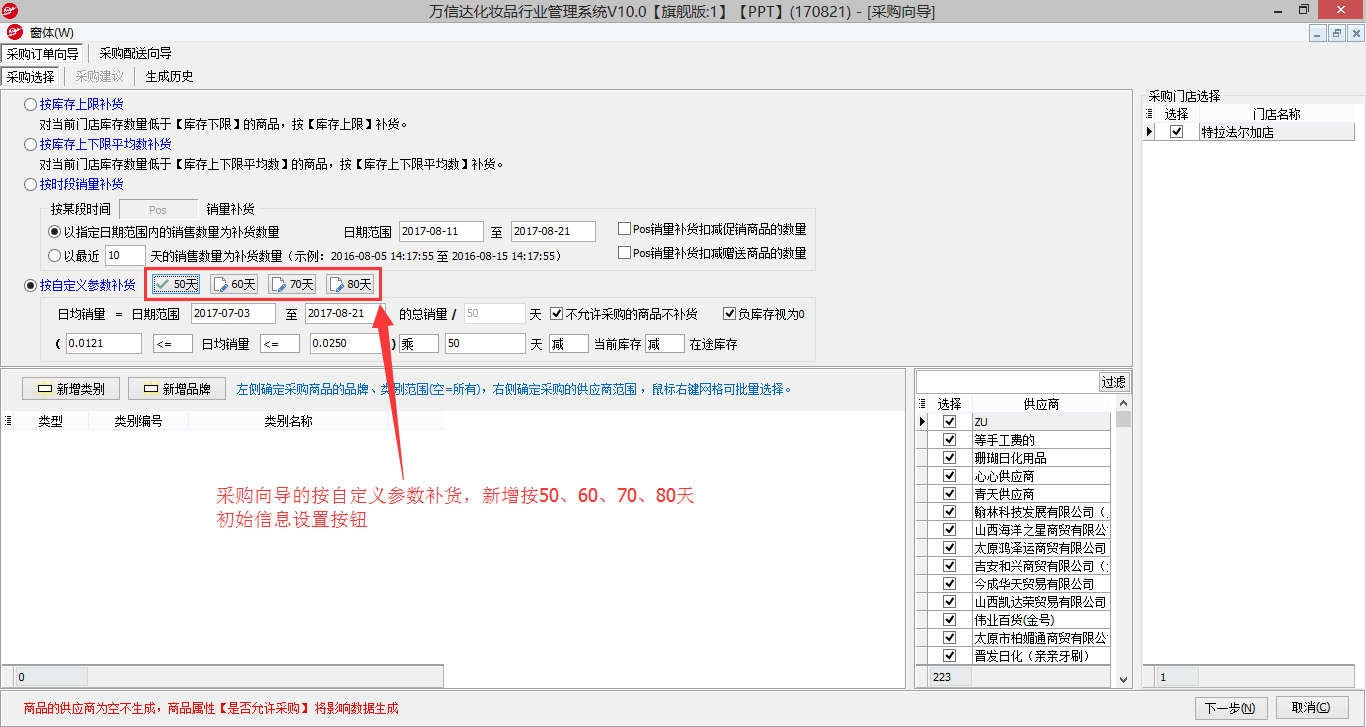Edit the multiplier days field showing 50
The width and height of the screenshot is (1366, 727).
pyautogui.click(x=485, y=344)
